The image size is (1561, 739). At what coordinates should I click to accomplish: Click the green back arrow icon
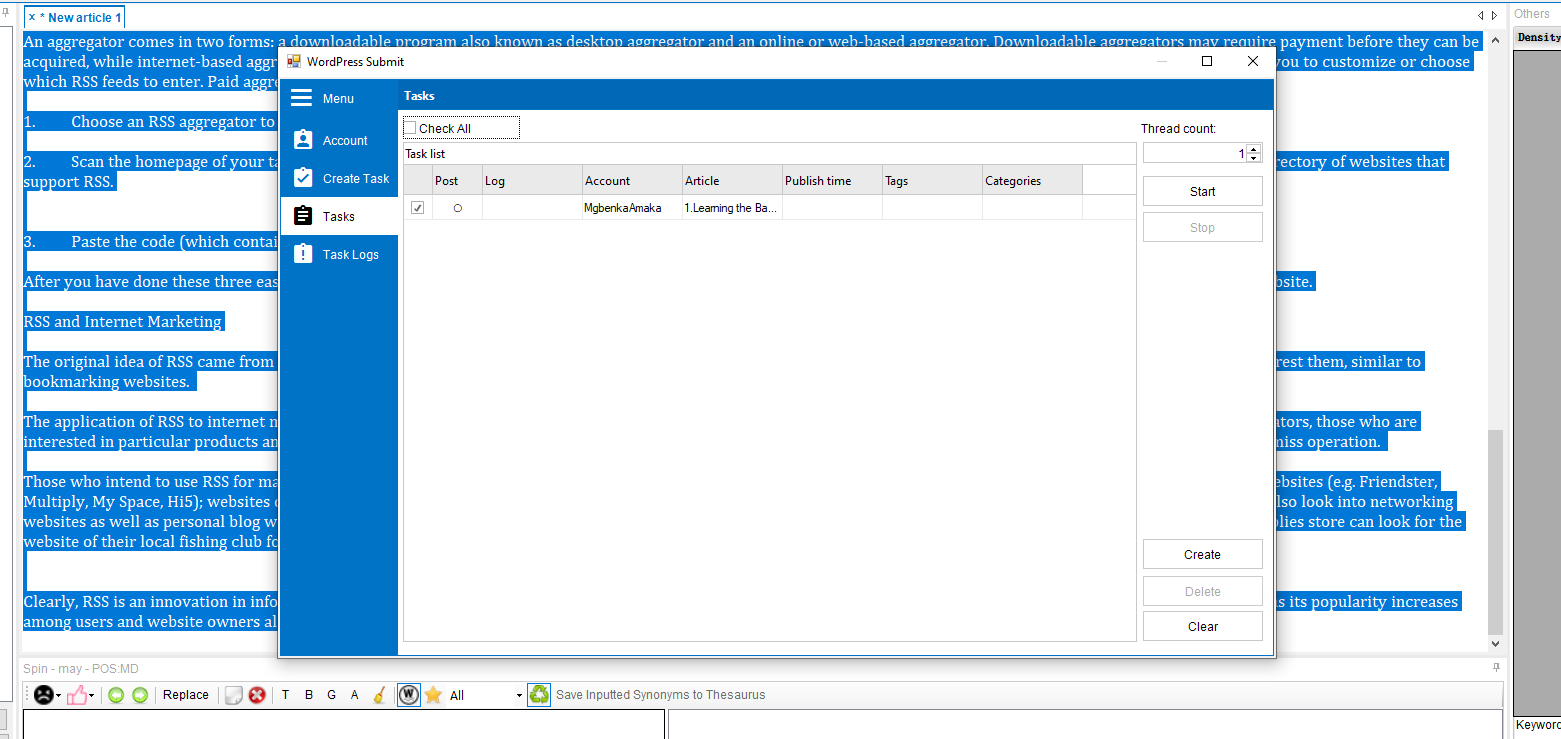116,695
